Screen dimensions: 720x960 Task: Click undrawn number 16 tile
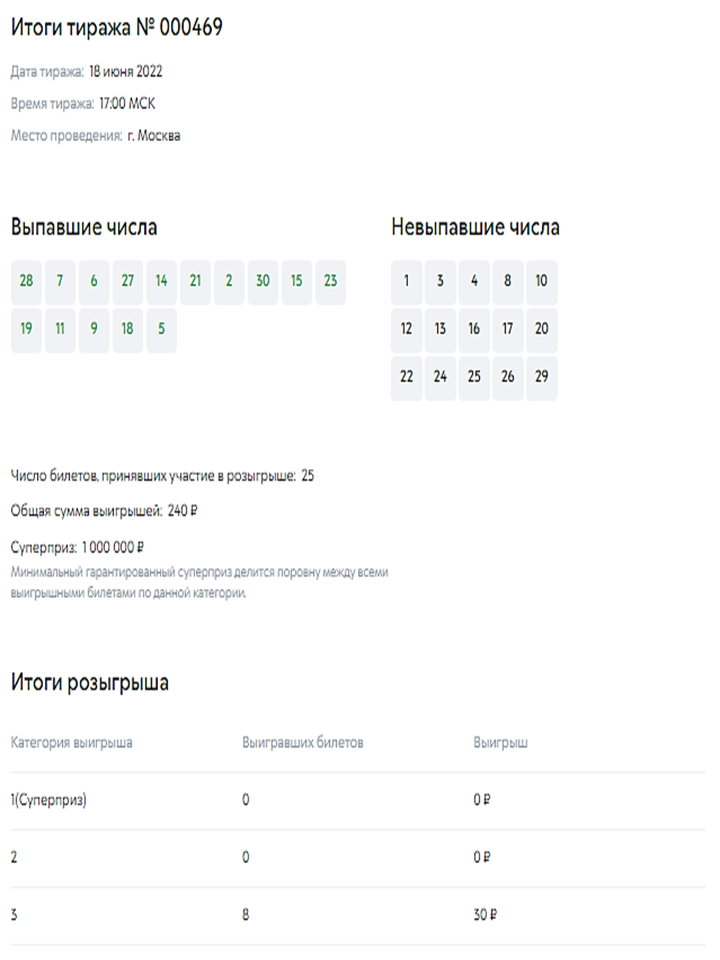pyautogui.click(x=474, y=329)
